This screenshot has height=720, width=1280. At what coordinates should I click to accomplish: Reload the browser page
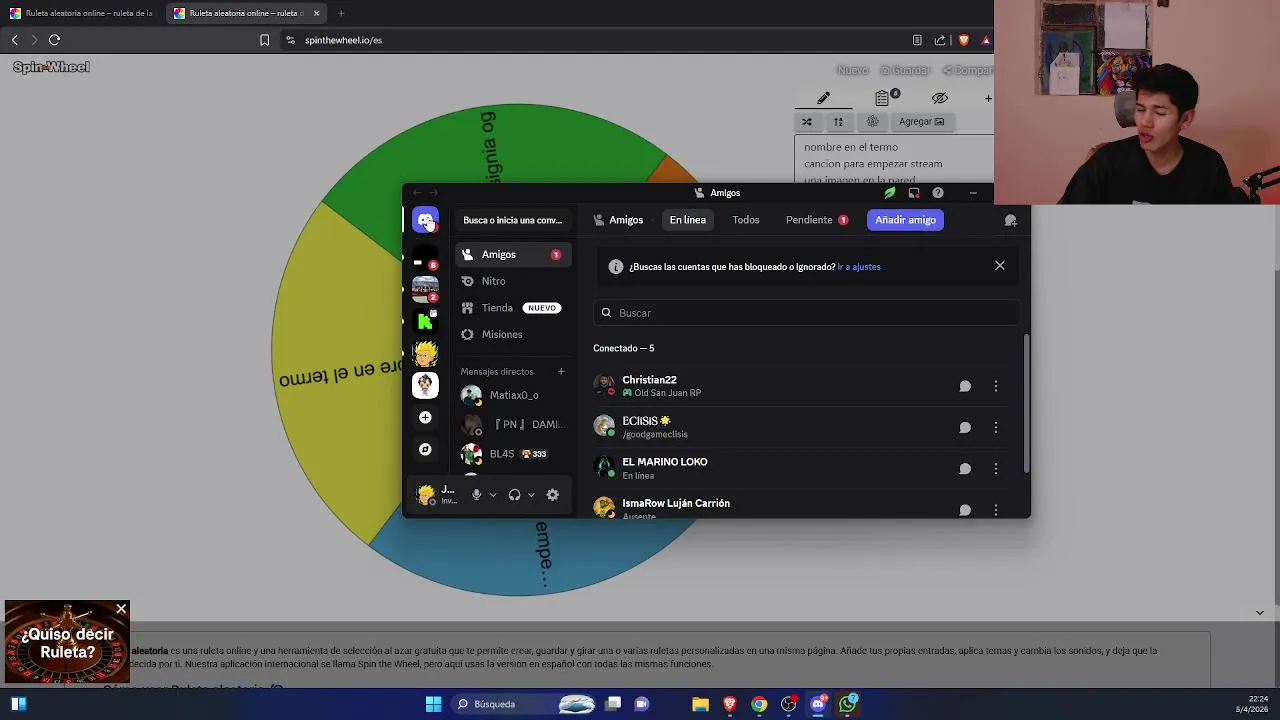(x=54, y=40)
